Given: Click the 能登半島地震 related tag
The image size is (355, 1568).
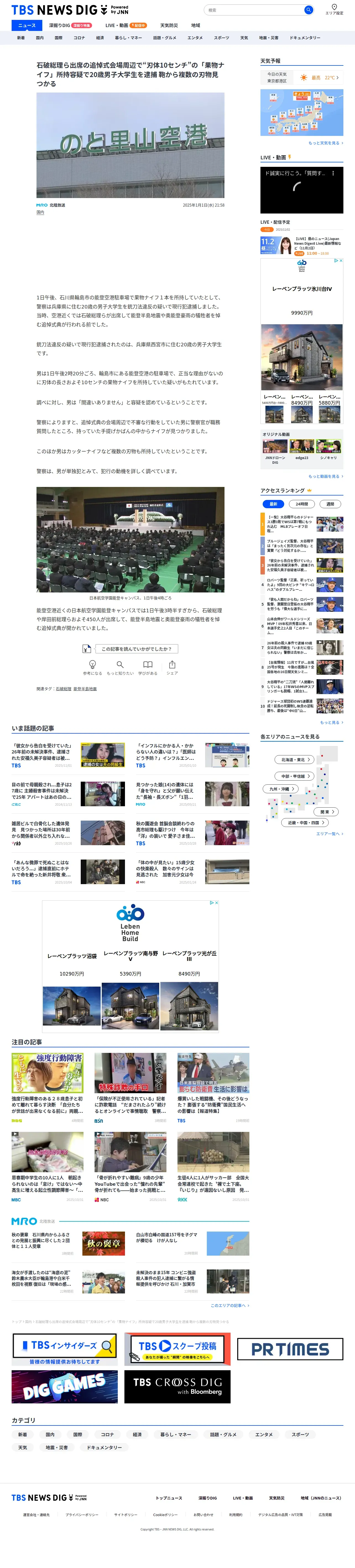Looking at the screenshot, I should click(x=85, y=689).
